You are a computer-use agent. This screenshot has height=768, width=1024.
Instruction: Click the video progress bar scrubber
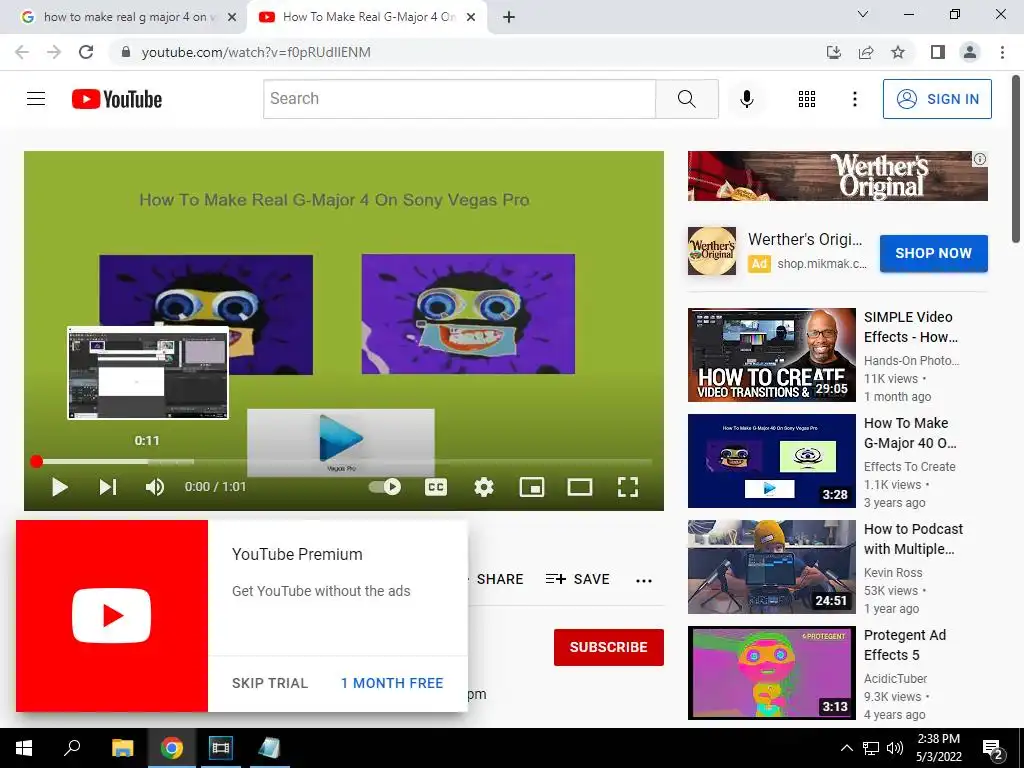[37, 462]
